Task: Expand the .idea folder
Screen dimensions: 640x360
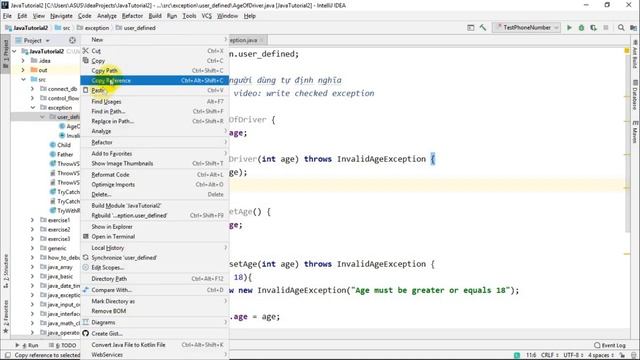Action: [23, 60]
